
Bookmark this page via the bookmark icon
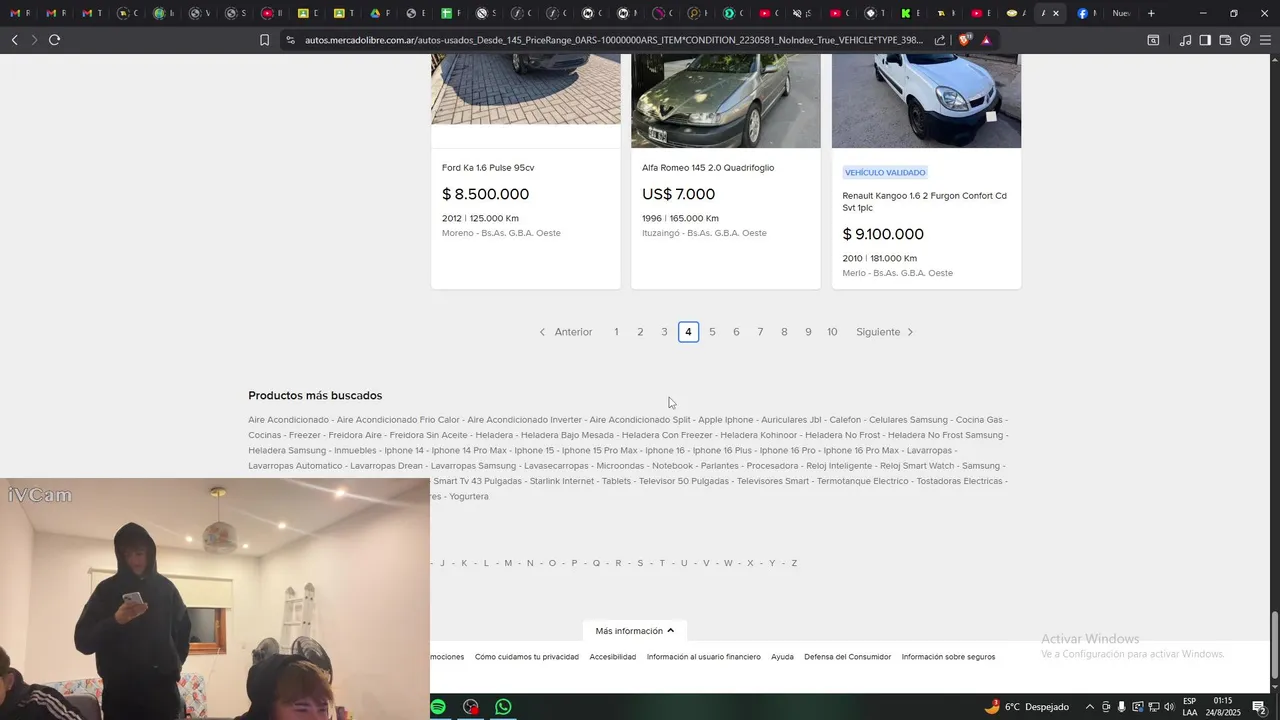(x=264, y=40)
